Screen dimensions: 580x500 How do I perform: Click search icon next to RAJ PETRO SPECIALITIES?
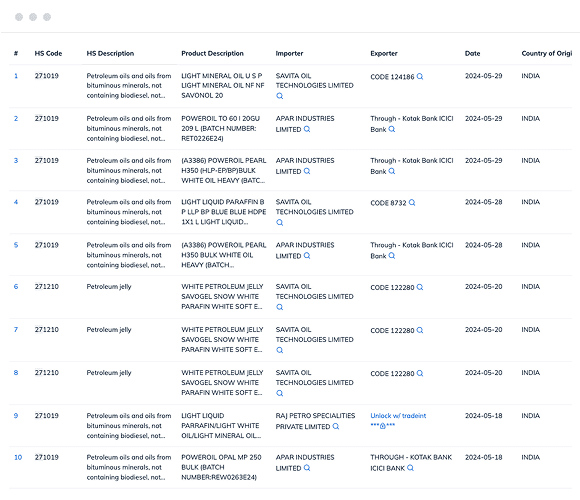pos(336,426)
